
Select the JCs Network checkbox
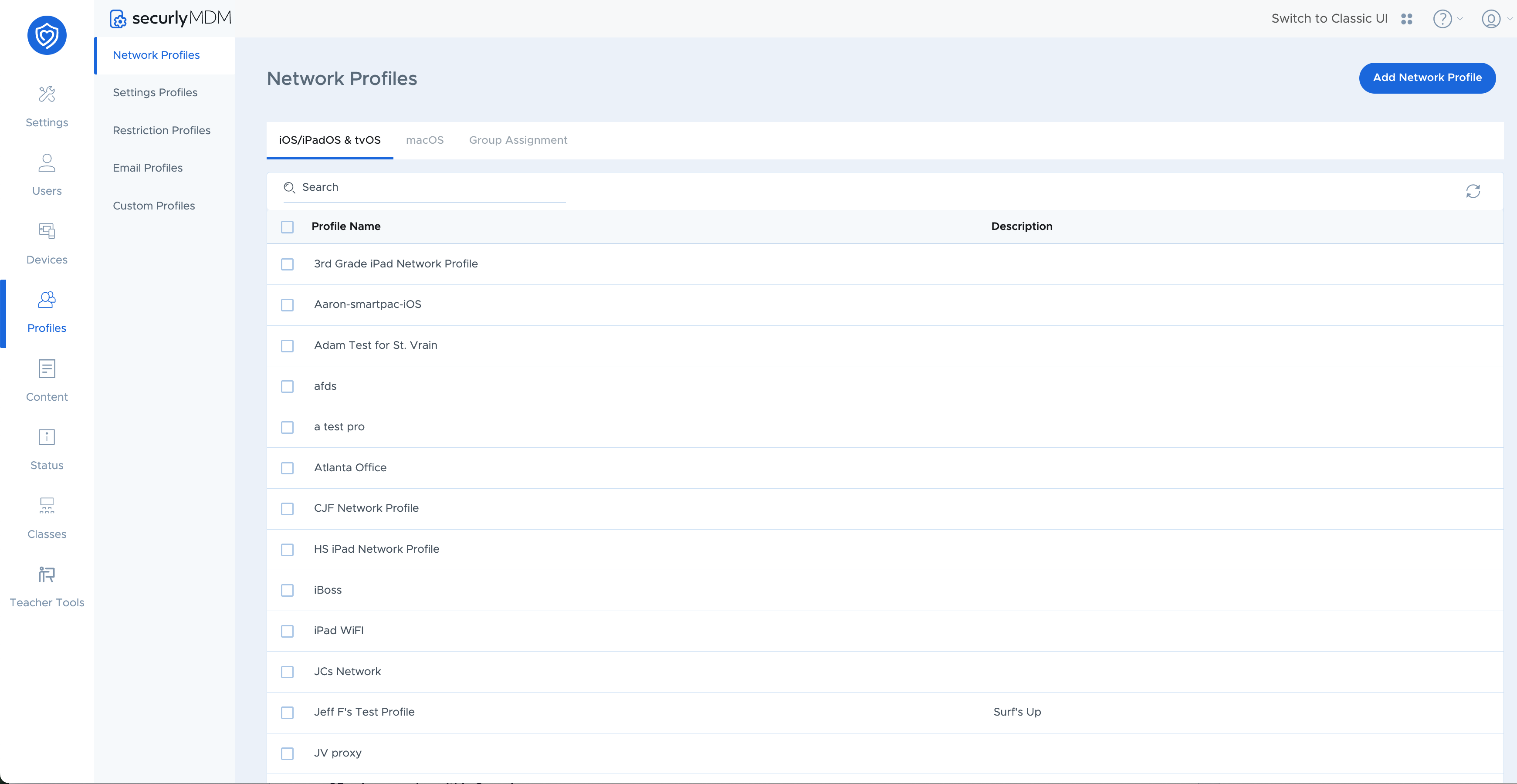pyautogui.click(x=288, y=672)
